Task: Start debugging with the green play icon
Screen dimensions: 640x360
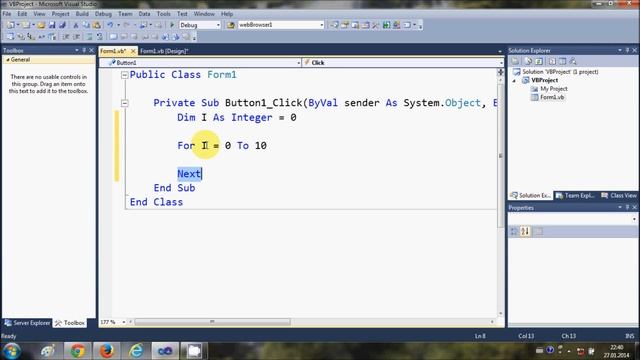Action: coord(172,25)
